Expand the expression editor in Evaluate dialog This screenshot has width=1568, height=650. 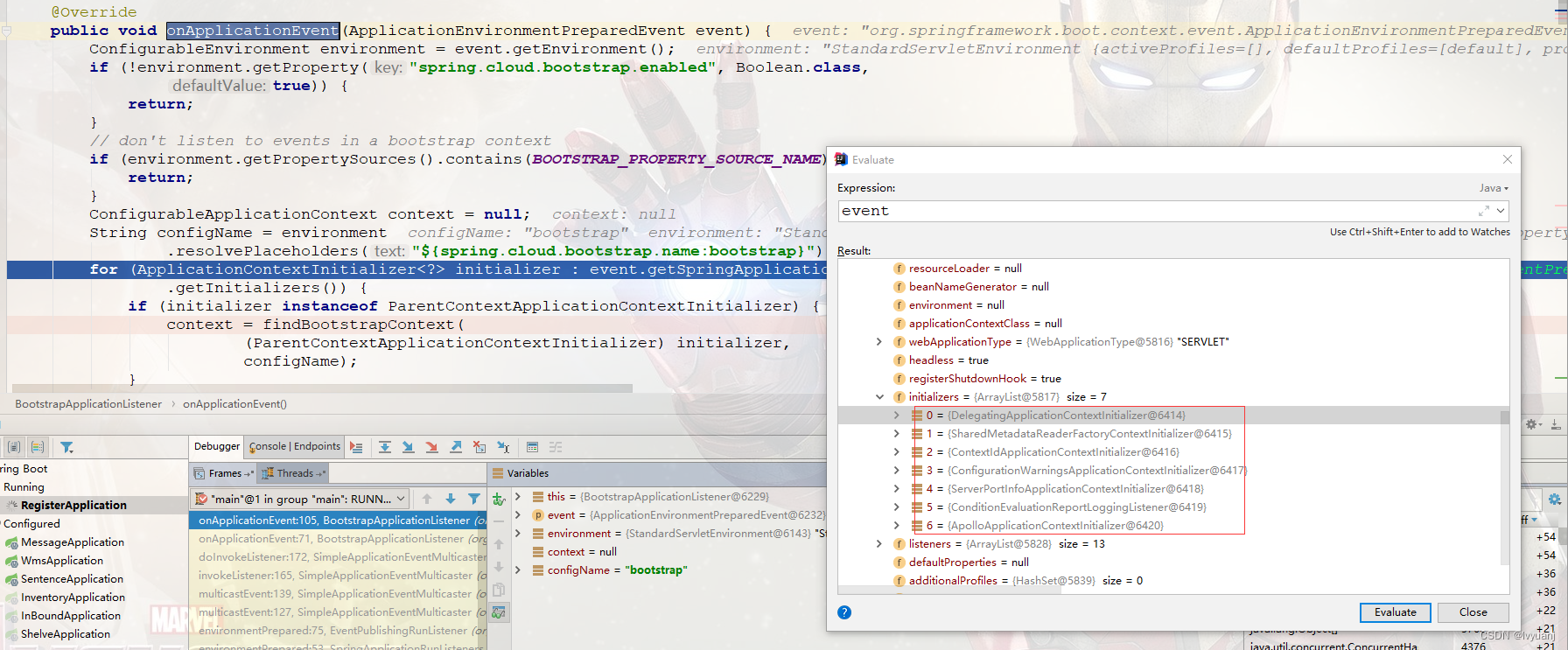[1484, 211]
